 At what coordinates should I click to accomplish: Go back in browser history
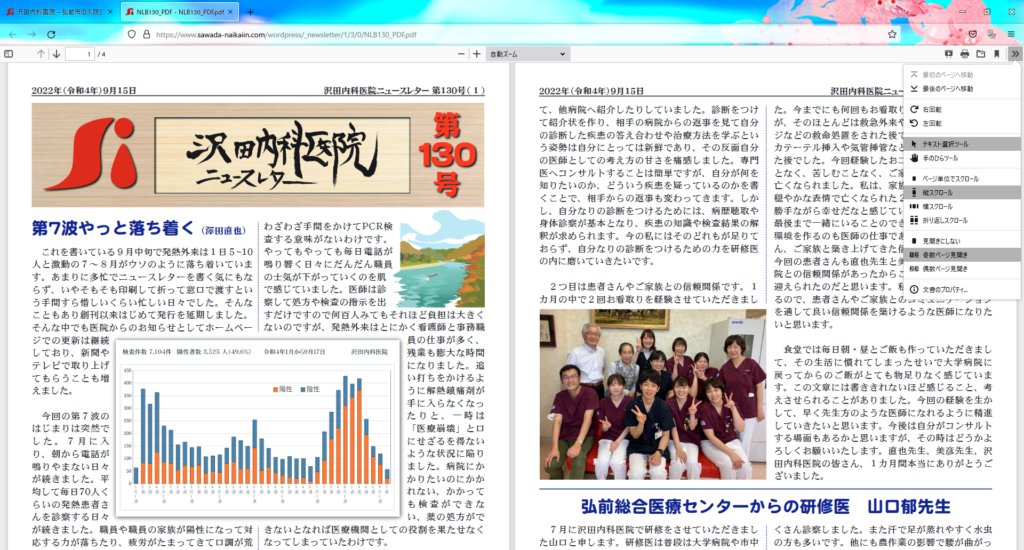click(x=12, y=34)
